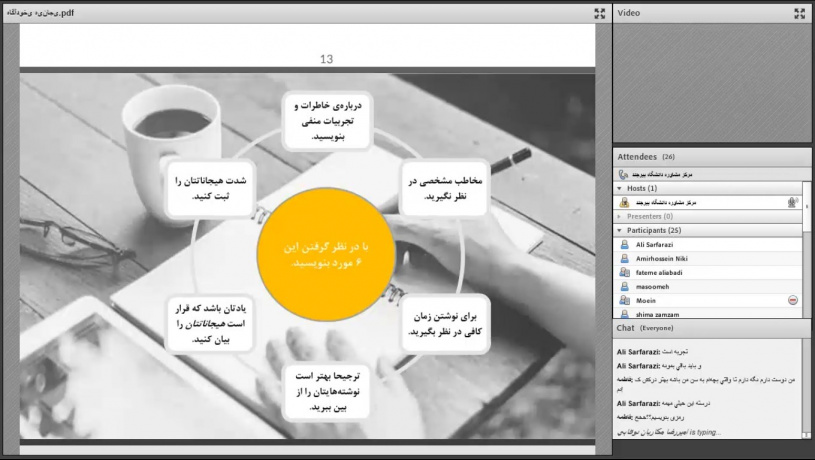This screenshot has width=815, height=460.
Task: Click the typing indicator line in chat
Action: coord(669,432)
